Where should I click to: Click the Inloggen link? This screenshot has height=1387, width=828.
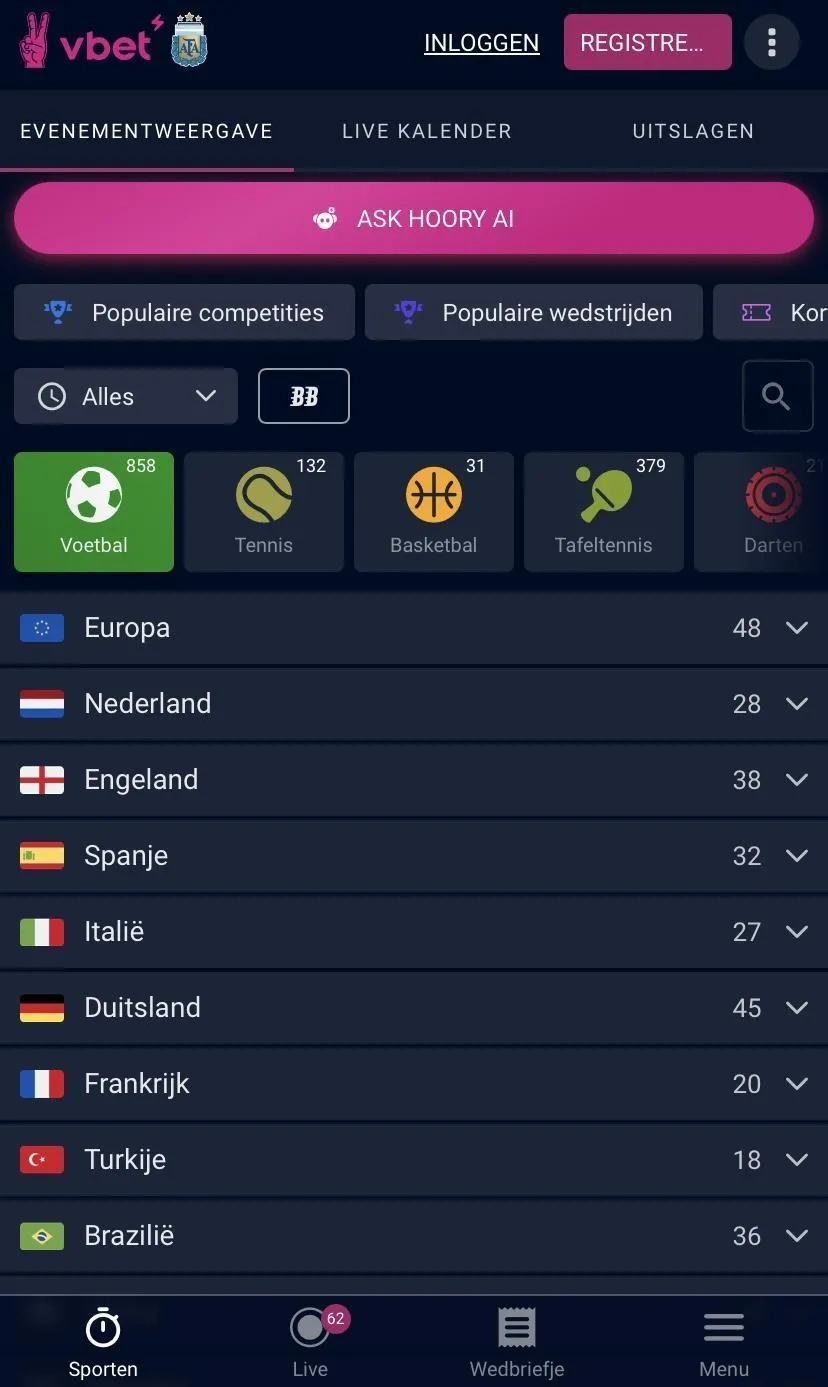click(x=481, y=43)
